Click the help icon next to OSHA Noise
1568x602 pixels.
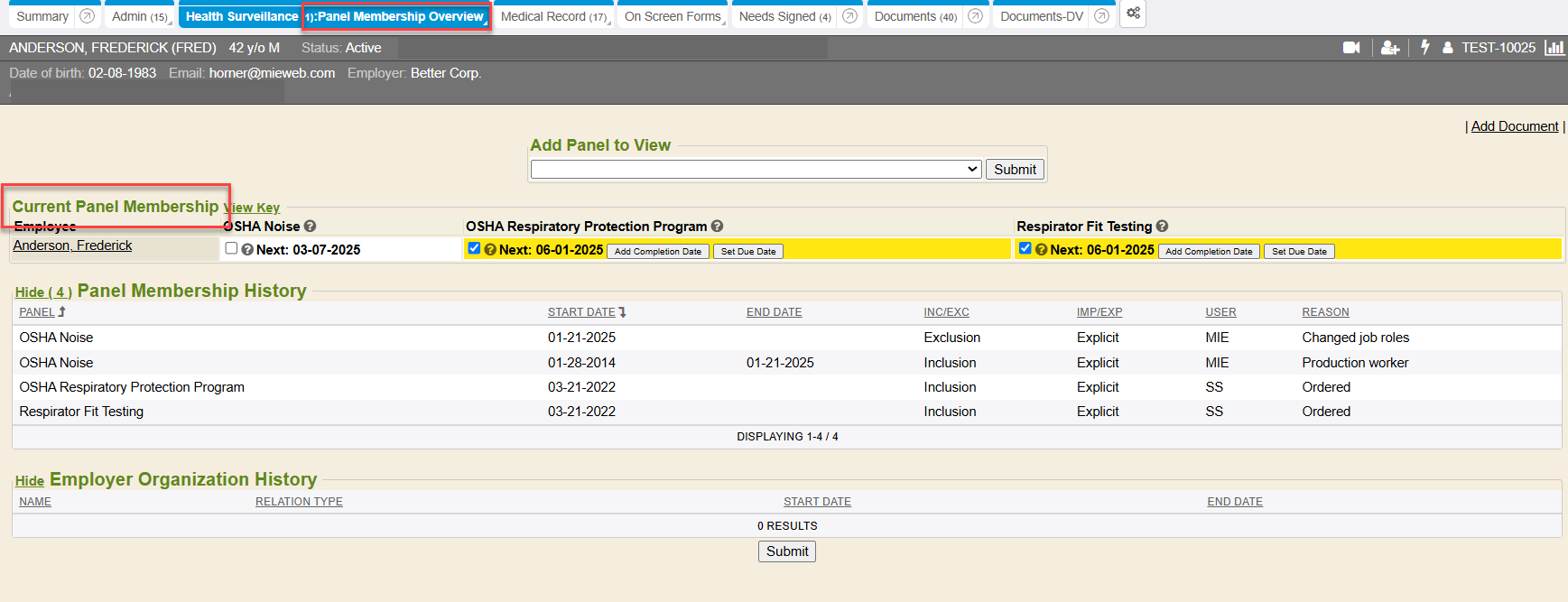(310, 227)
